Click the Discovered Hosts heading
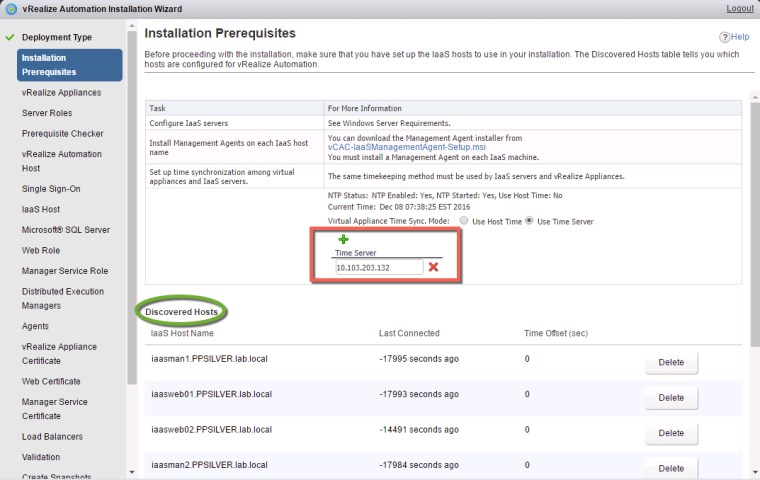This screenshot has height=480, width=760. (182, 312)
